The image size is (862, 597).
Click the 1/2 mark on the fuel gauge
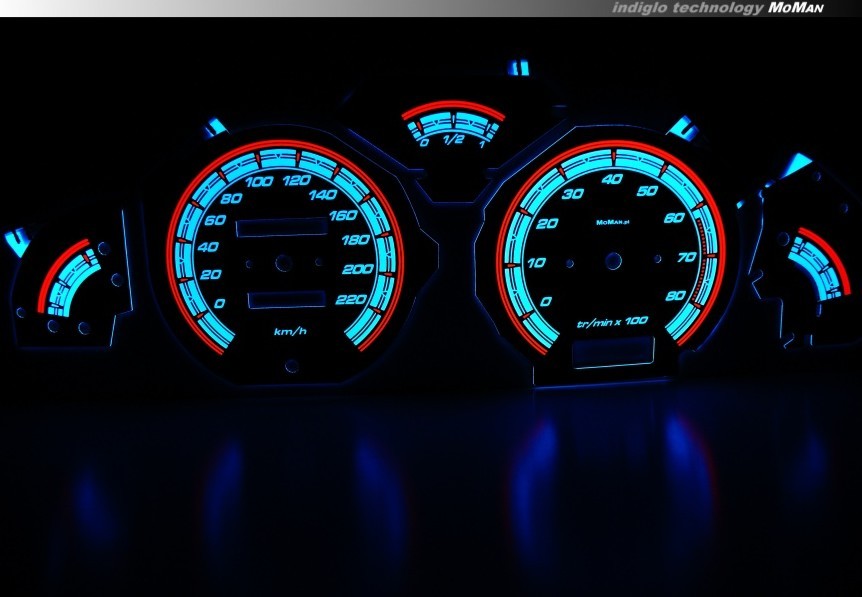(452, 140)
